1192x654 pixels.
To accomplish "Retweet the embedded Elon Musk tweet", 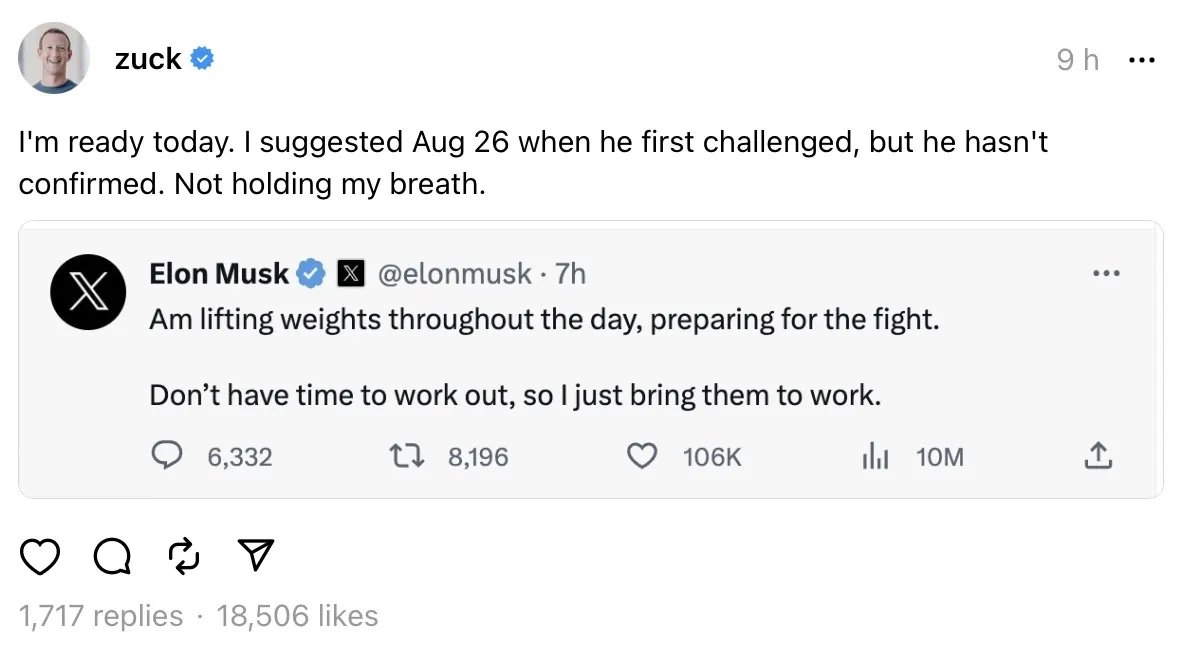I will pyautogui.click(x=404, y=457).
